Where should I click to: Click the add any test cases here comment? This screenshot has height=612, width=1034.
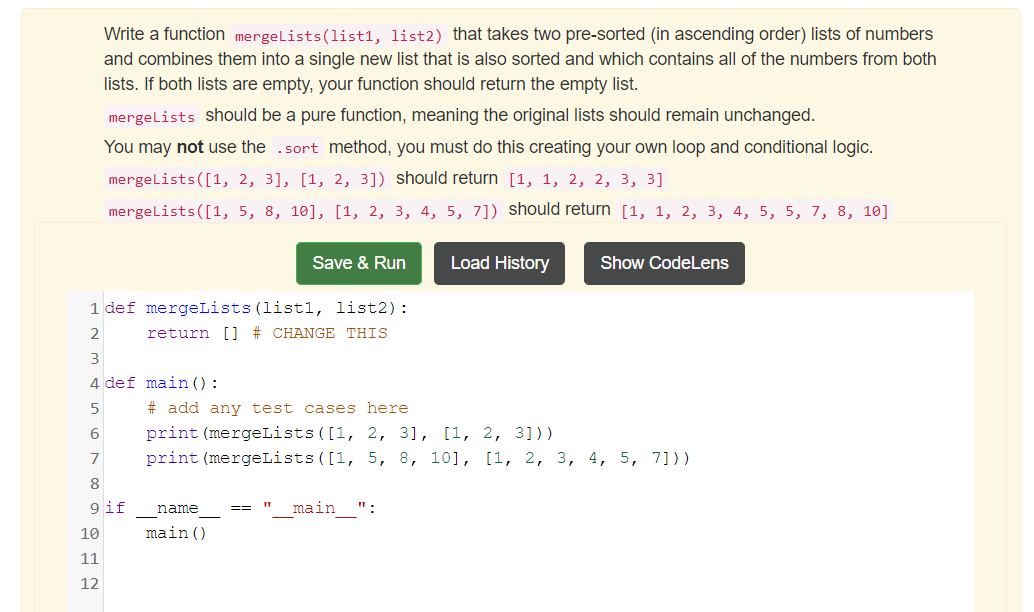click(x=270, y=408)
